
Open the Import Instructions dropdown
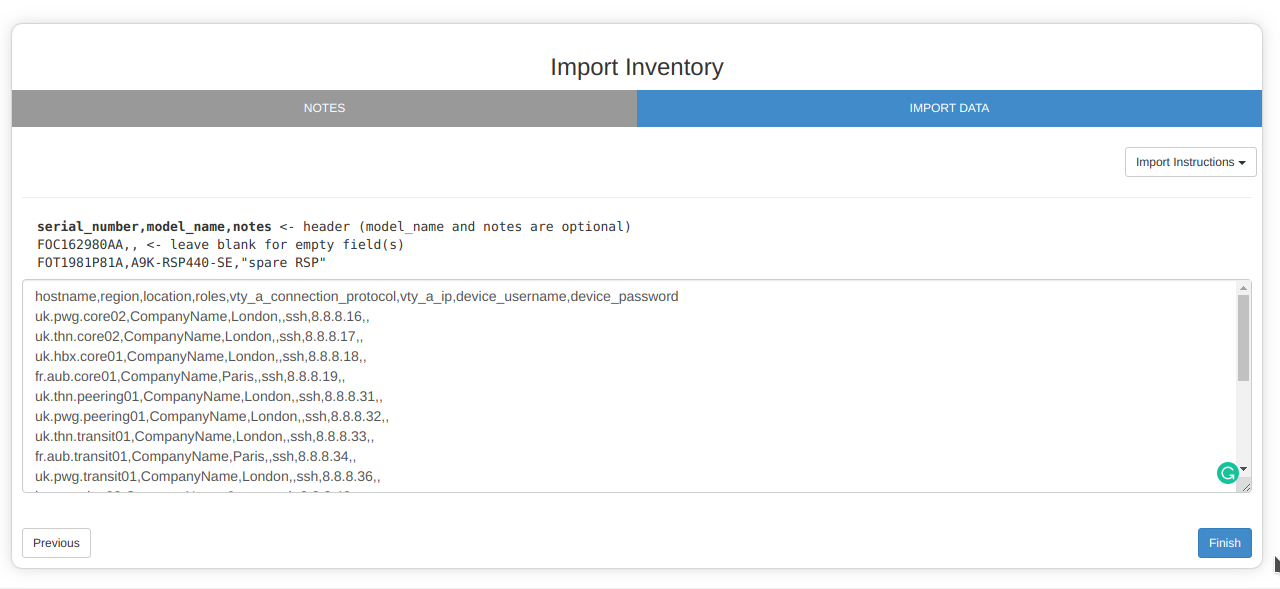[1190, 162]
